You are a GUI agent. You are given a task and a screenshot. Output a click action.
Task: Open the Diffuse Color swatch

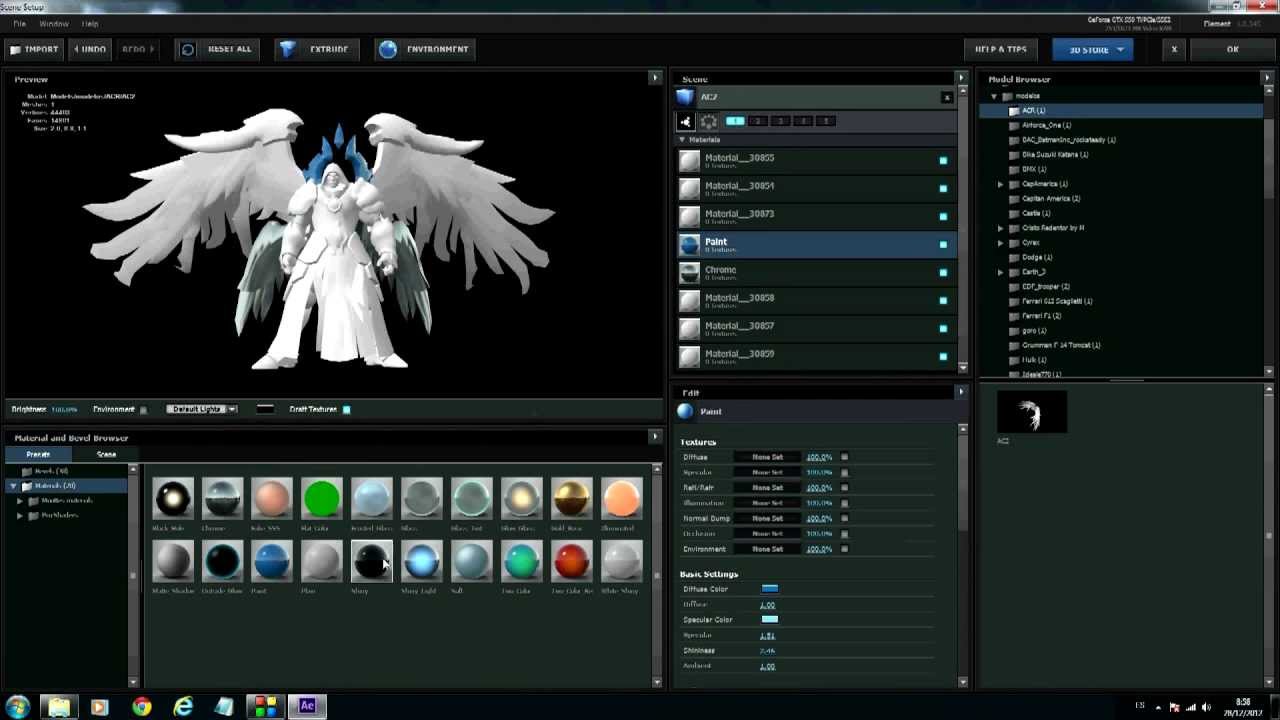(x=769, y=589)
